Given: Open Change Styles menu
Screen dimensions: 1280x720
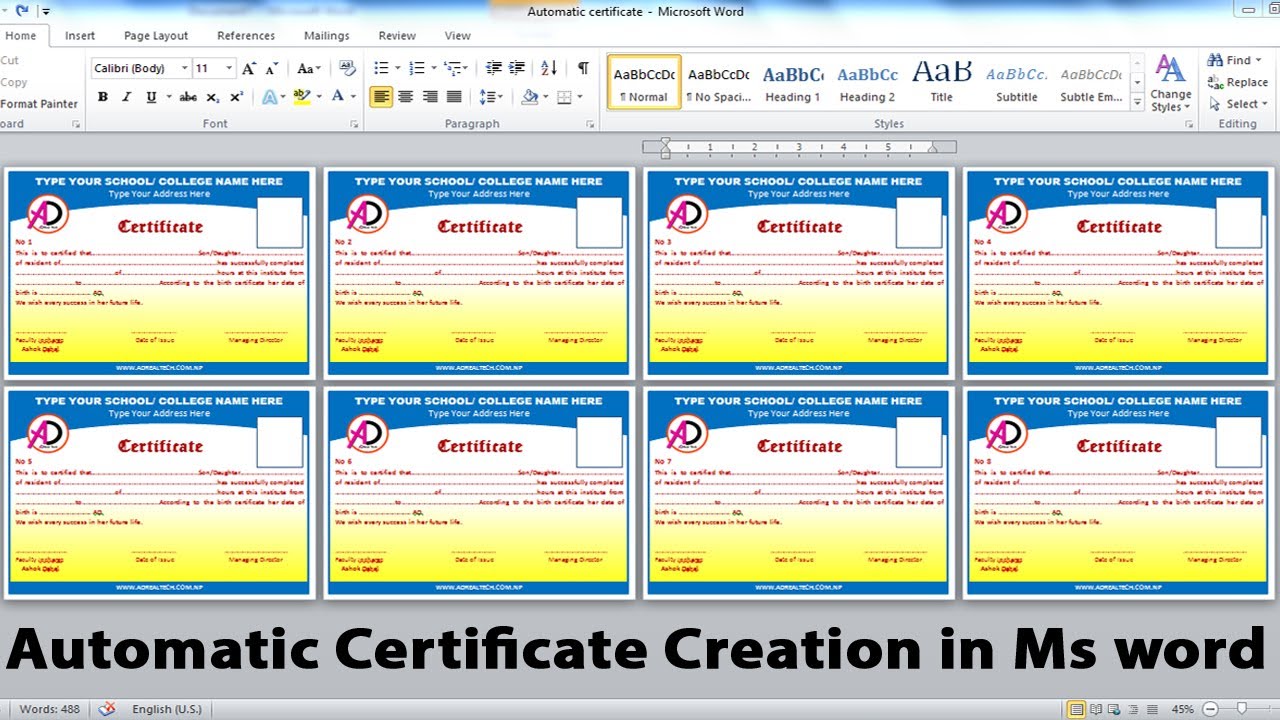Looking at the screenshot, I should tap(1171, 83).
